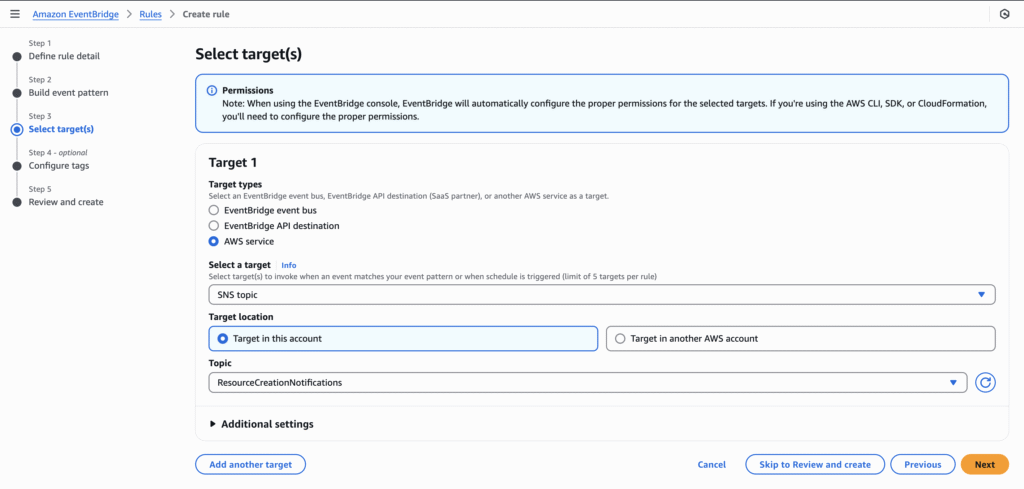The image size is (1024, 489).
Task: Choose the AWS service radio button
Action: (x=213, y=242)
